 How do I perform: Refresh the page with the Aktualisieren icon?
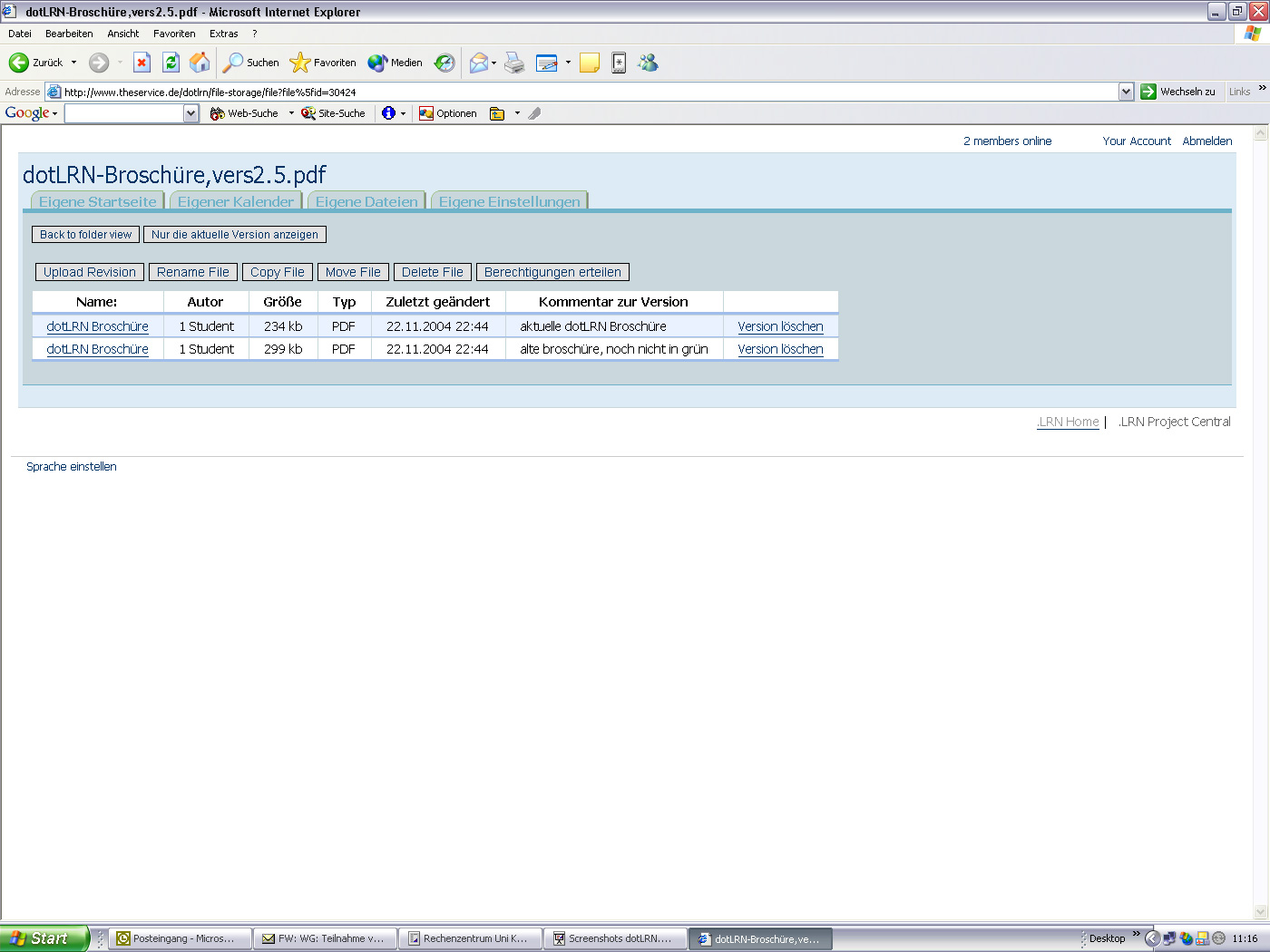click(171, 63)
